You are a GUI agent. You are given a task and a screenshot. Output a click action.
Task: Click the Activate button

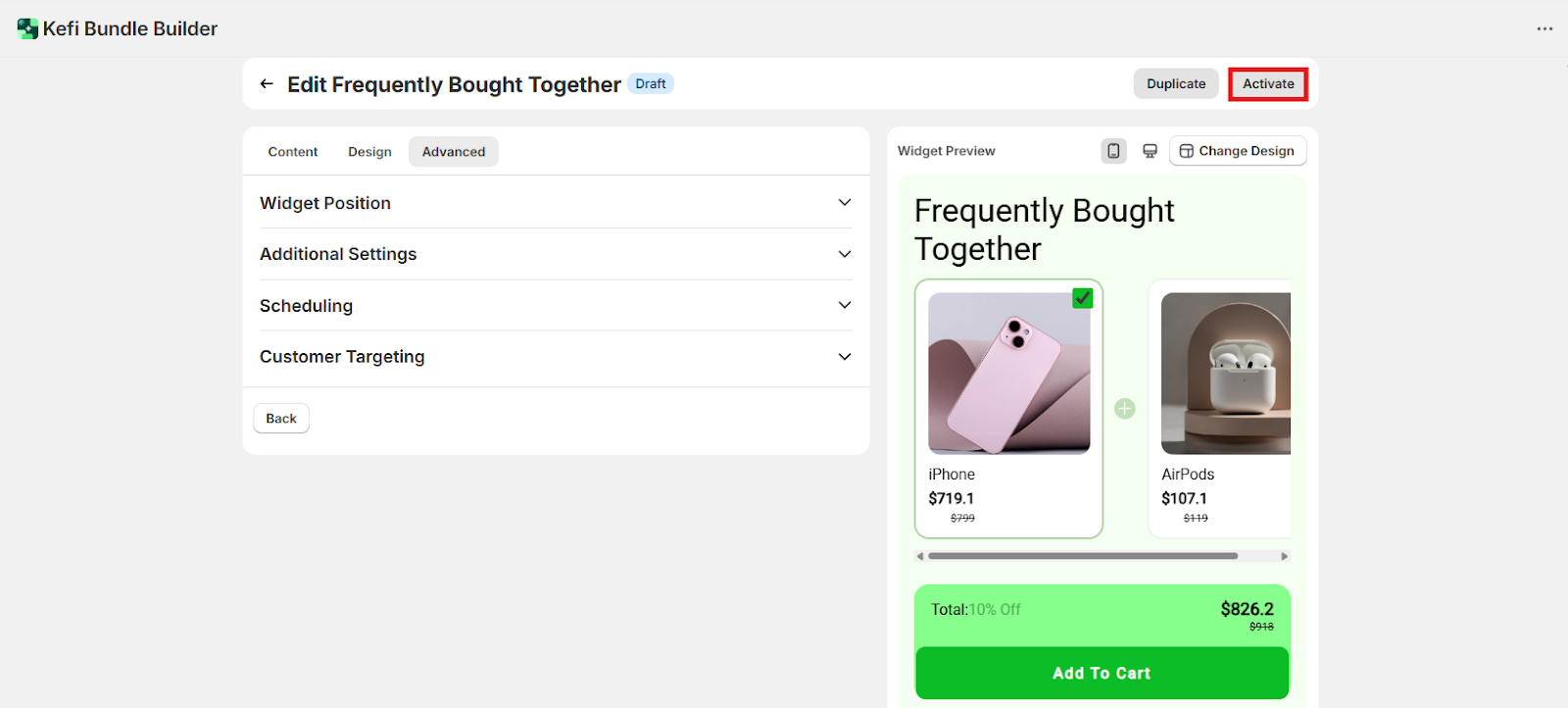(x=1268, y=84)
